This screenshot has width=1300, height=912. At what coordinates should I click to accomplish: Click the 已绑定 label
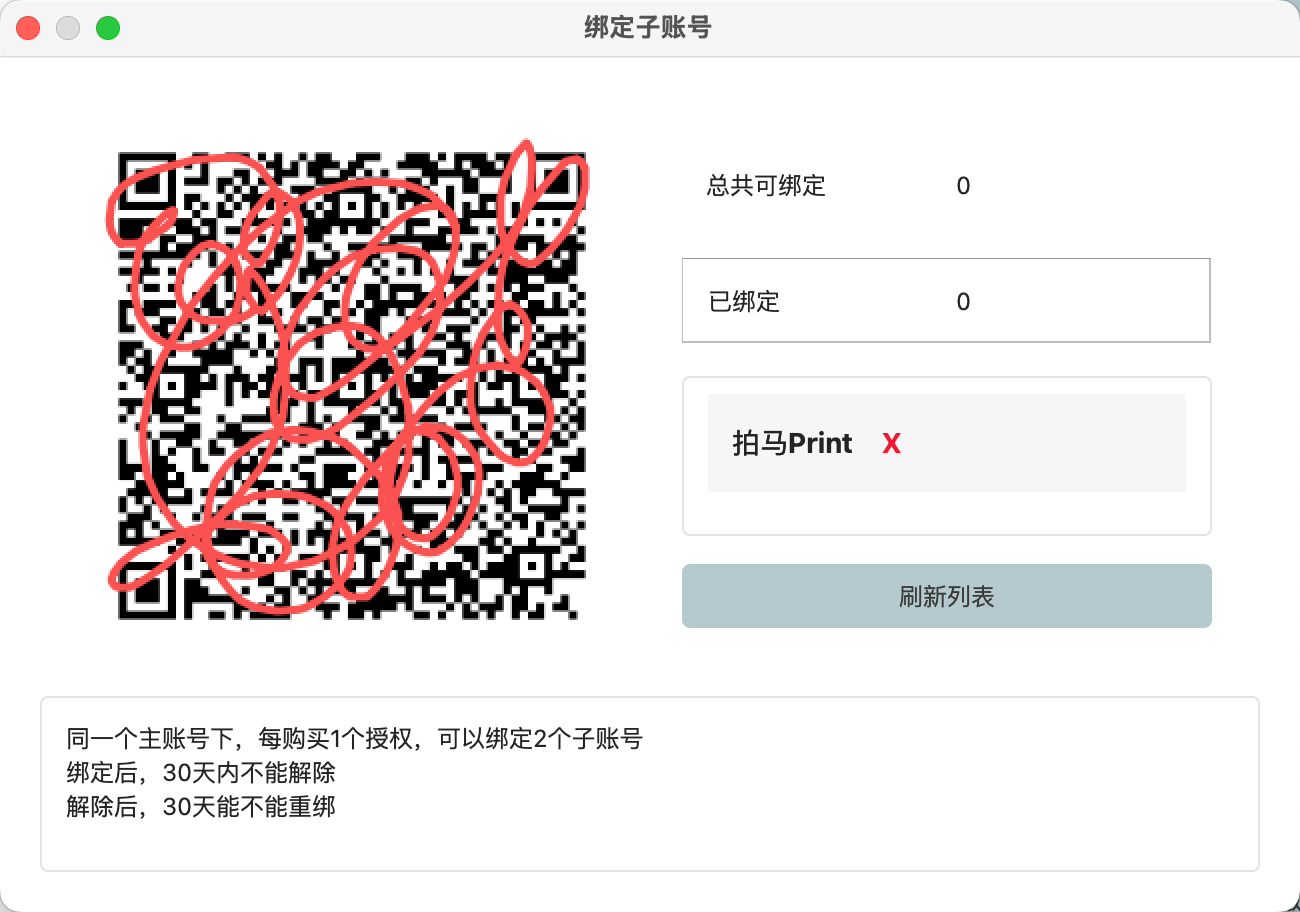click(x=744, y=302)
